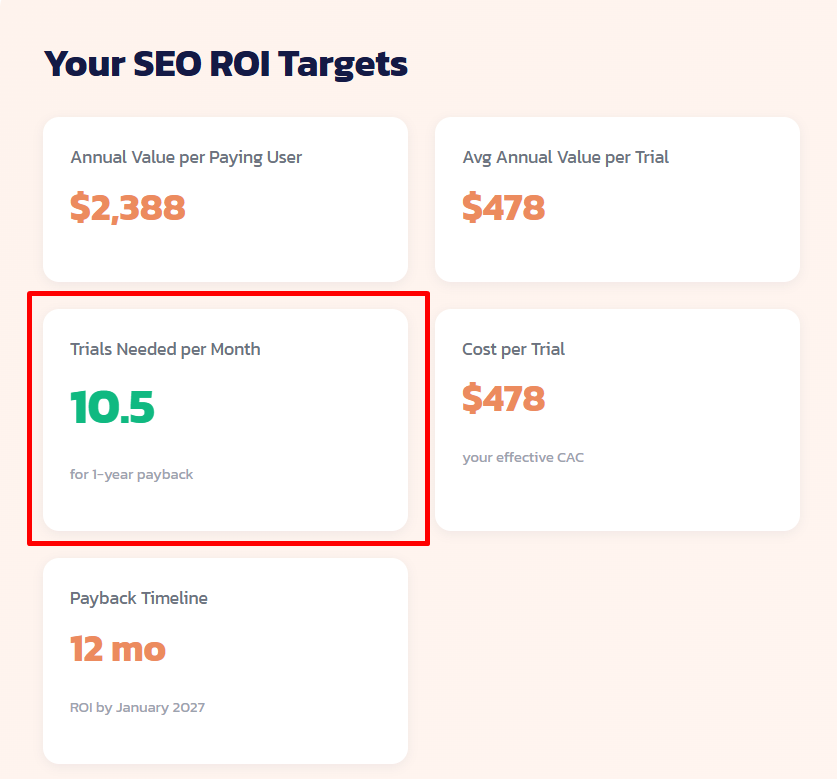Click the "your effective CAC" text
837x779 pixels.
click(523, 457)
